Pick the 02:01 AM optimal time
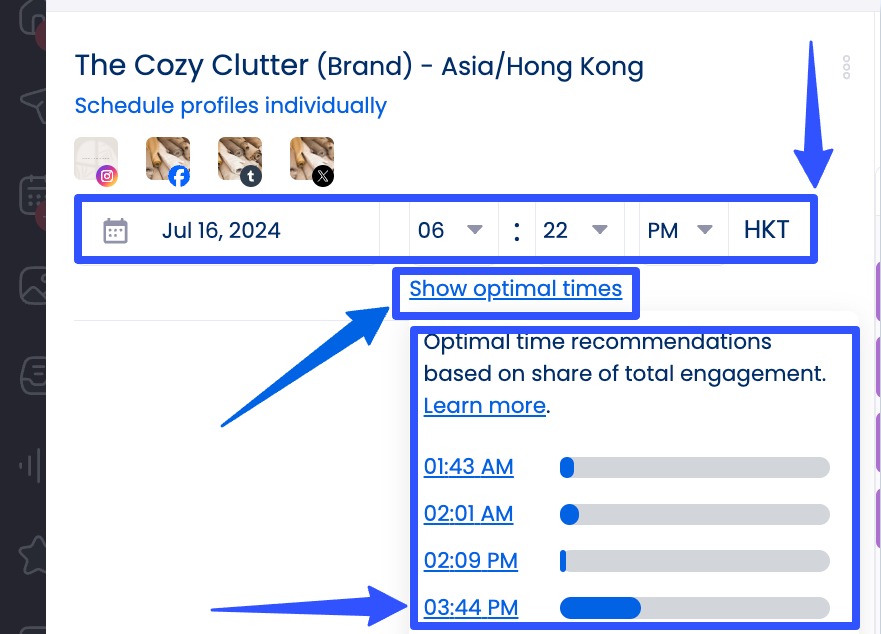881x634 pixels. click(468, 514)
